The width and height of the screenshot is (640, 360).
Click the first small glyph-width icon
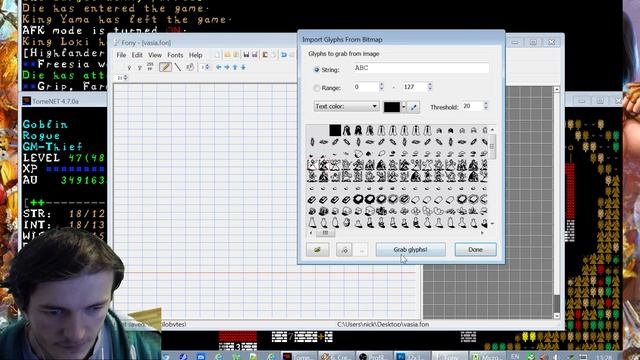tap(129, 68)
